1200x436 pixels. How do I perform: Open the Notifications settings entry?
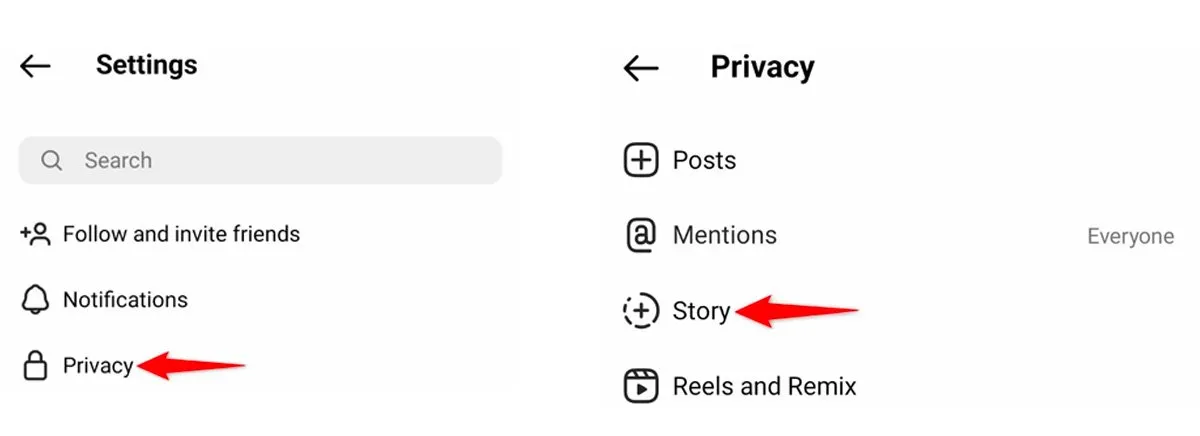click(x=125, y=300)
